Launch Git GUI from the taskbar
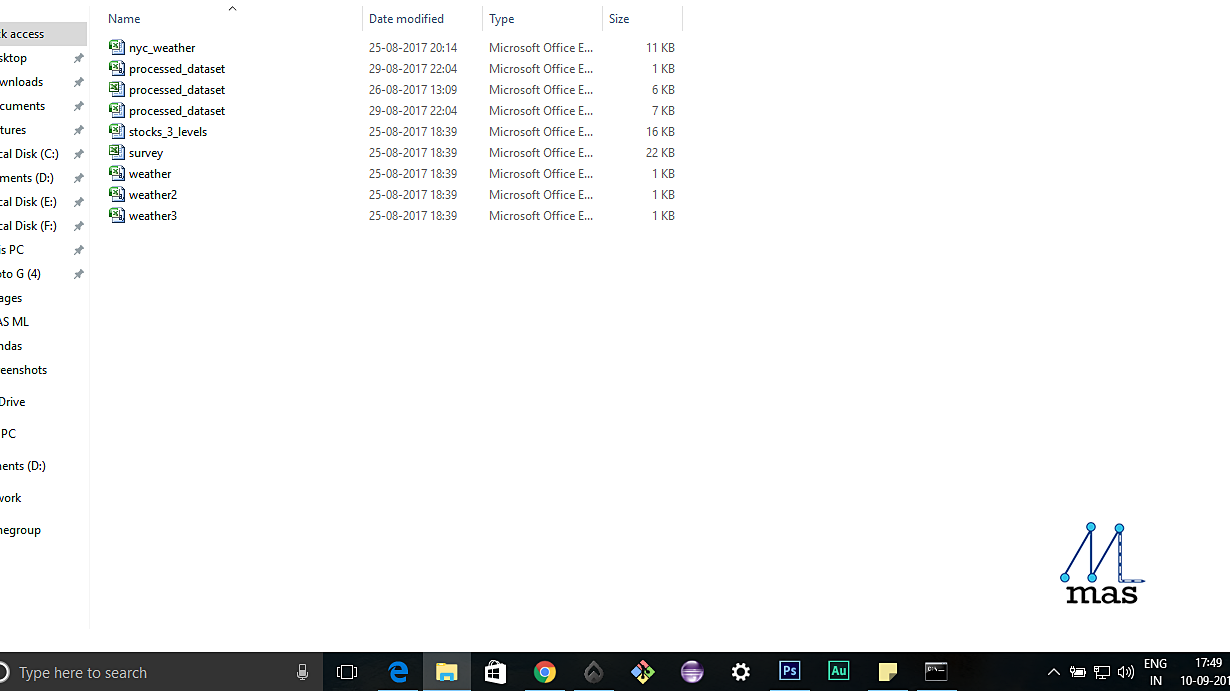Viewport: 1230px width, 691px height. [642, 671]
